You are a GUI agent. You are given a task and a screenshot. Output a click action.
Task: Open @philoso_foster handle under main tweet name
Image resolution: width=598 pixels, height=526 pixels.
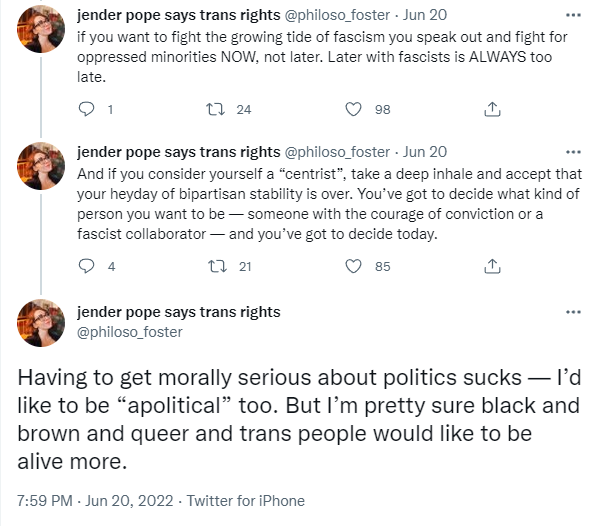(130, 332)
